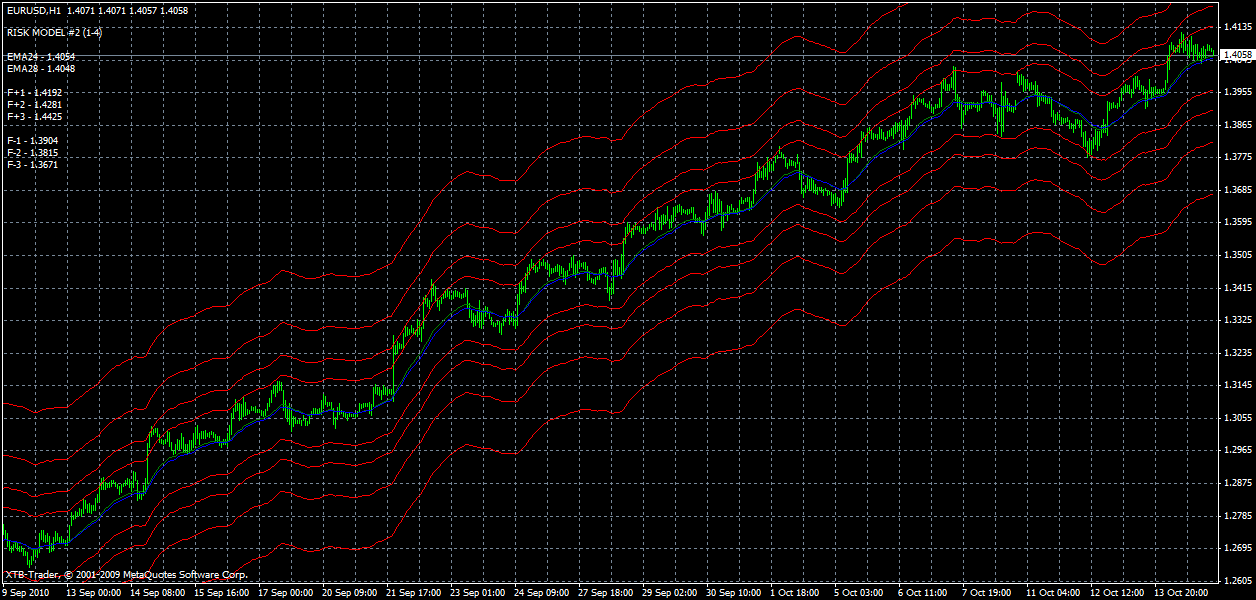Click 1.3595 on the price scale
The width and height of the screenshot is (1256, 600).
pyautogui.click(x=1238, y=222)
